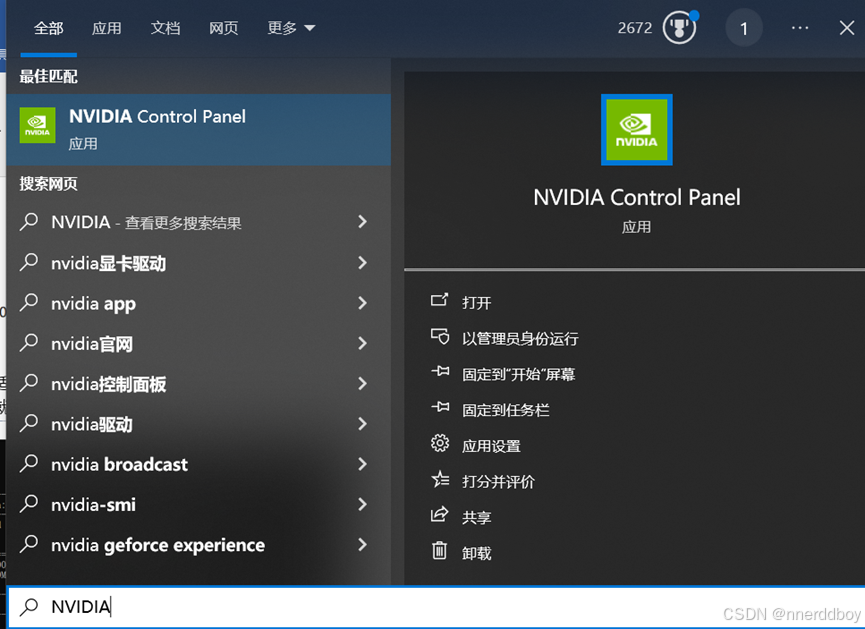This screenshot has height=629, width=865.
Task: Click magnifier icon beside nvidia app
Action: [29, 302]
